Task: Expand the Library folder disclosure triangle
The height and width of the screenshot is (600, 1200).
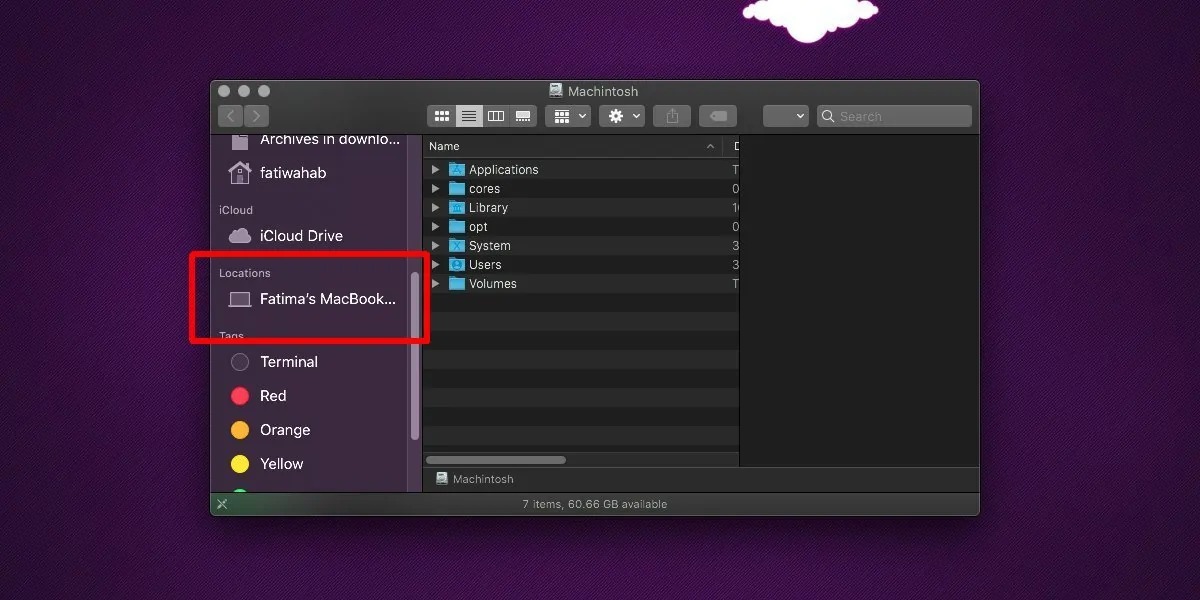Action: (x=435, y=208)
